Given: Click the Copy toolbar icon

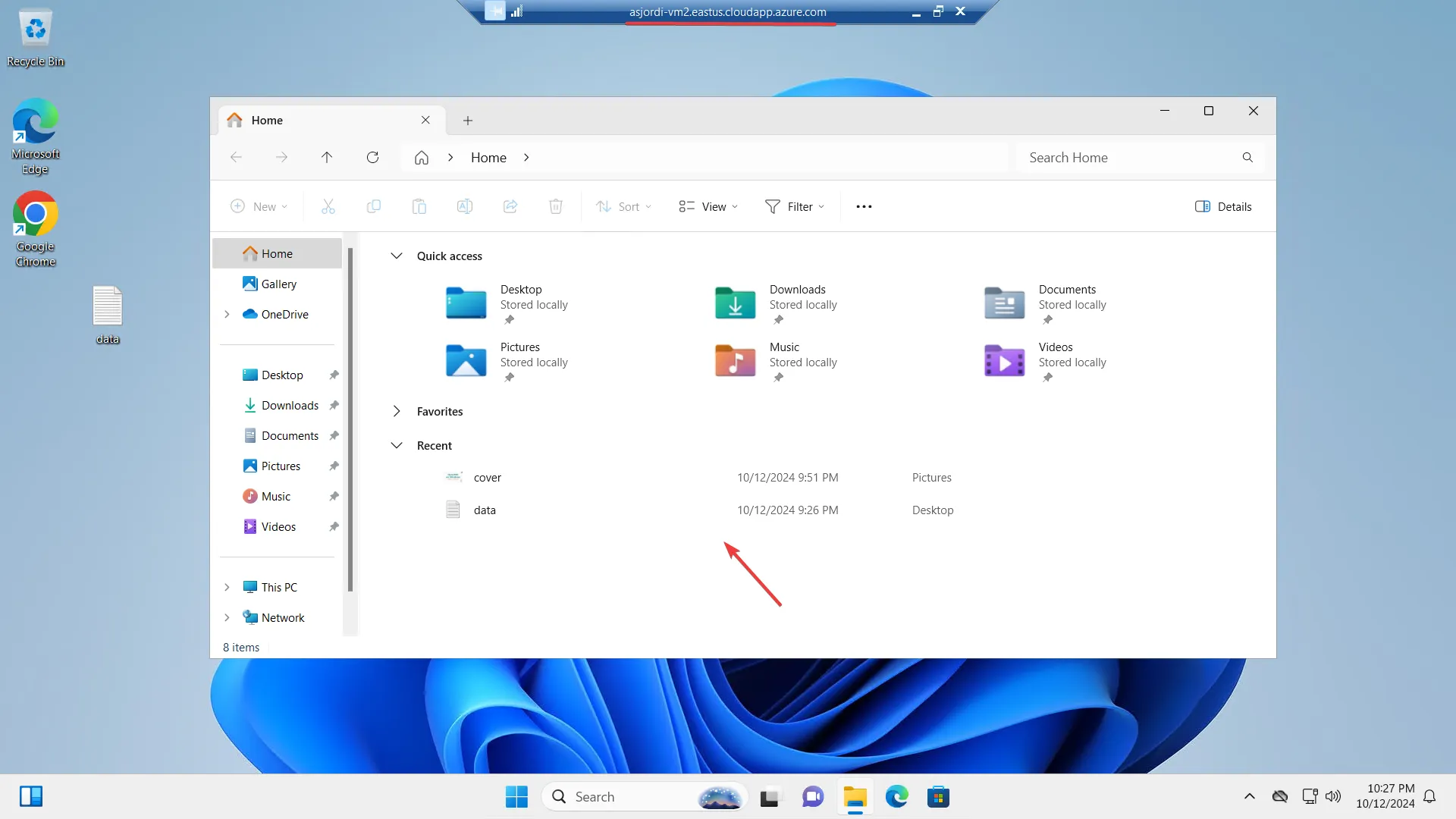Looking at the screenshot, I should pos(373,206).
